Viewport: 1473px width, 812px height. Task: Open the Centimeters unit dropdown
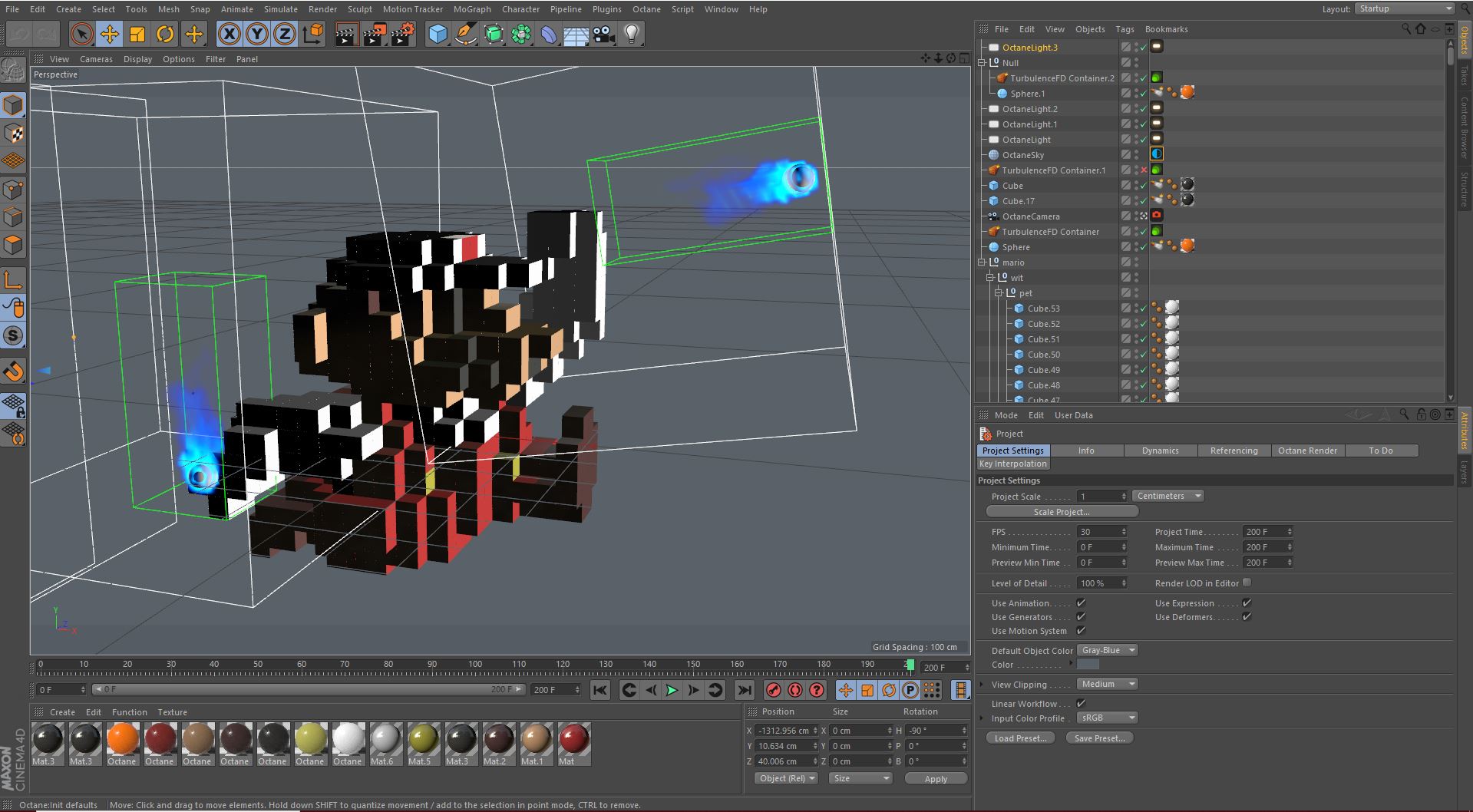point(1168,496)
